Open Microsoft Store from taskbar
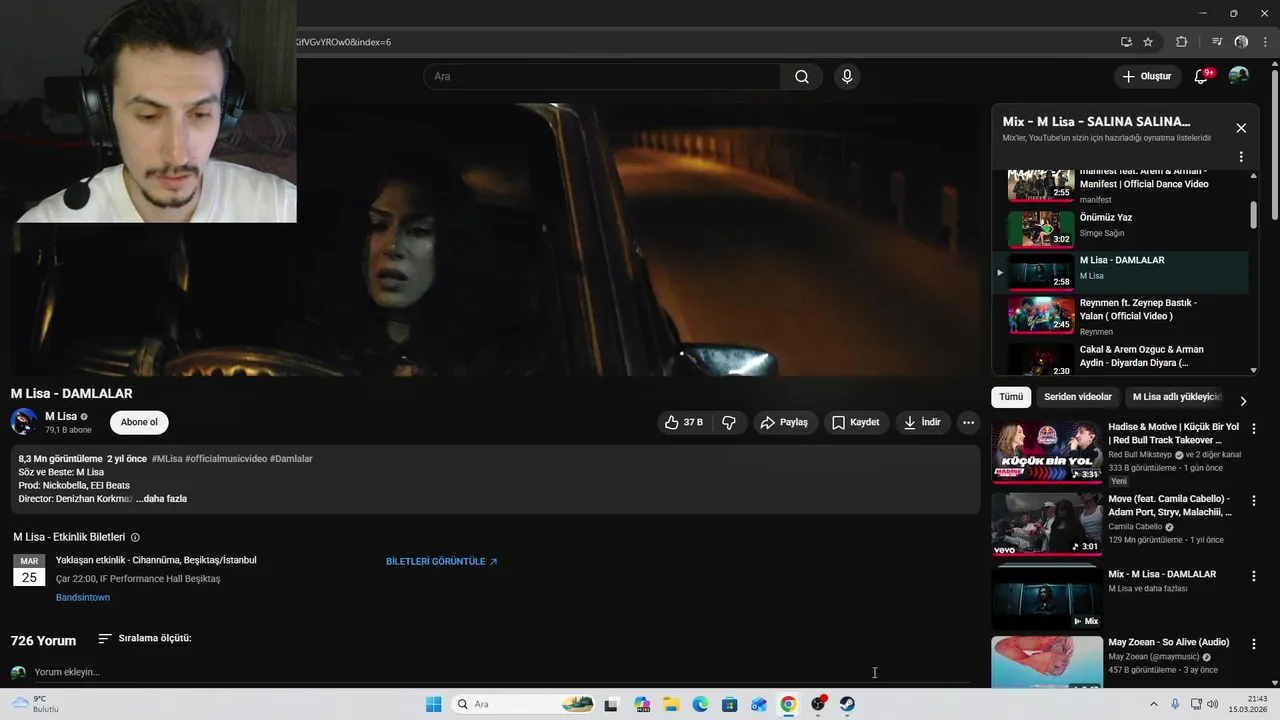Screen dimensions: 1280x720 [729, 704]
